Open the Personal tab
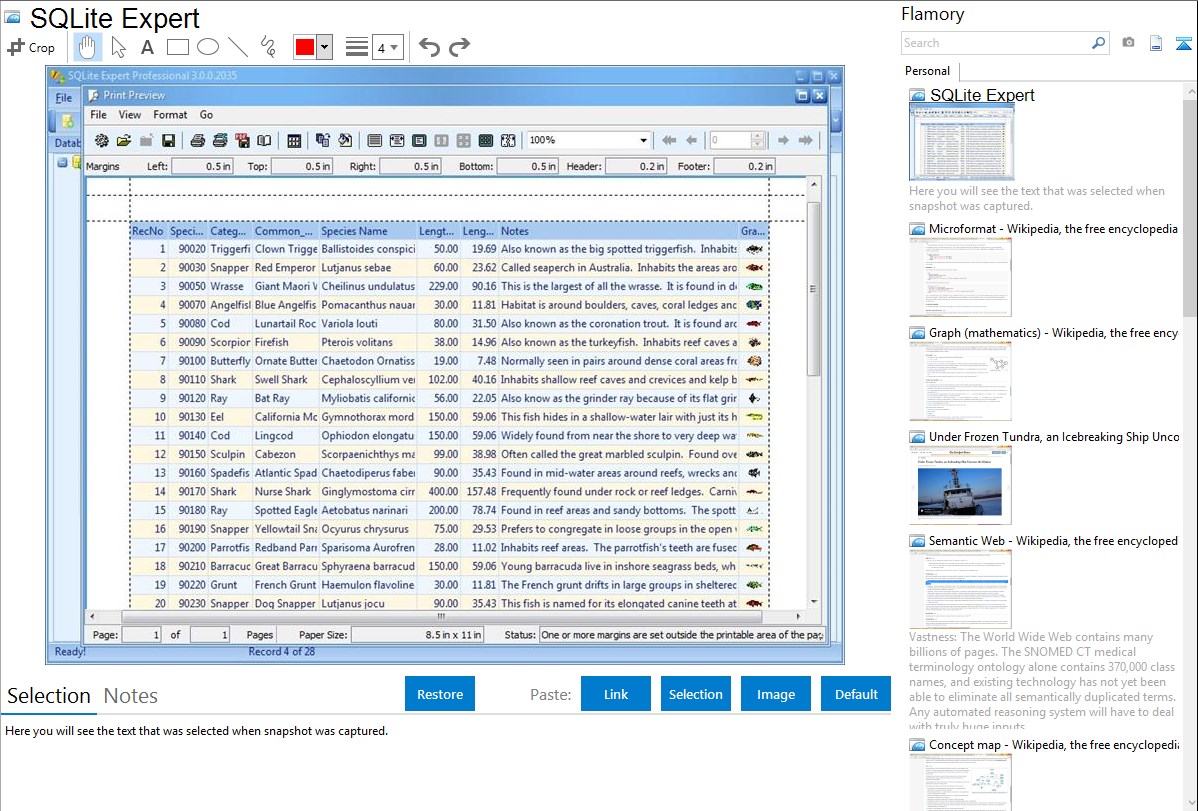 click(927, 71)
